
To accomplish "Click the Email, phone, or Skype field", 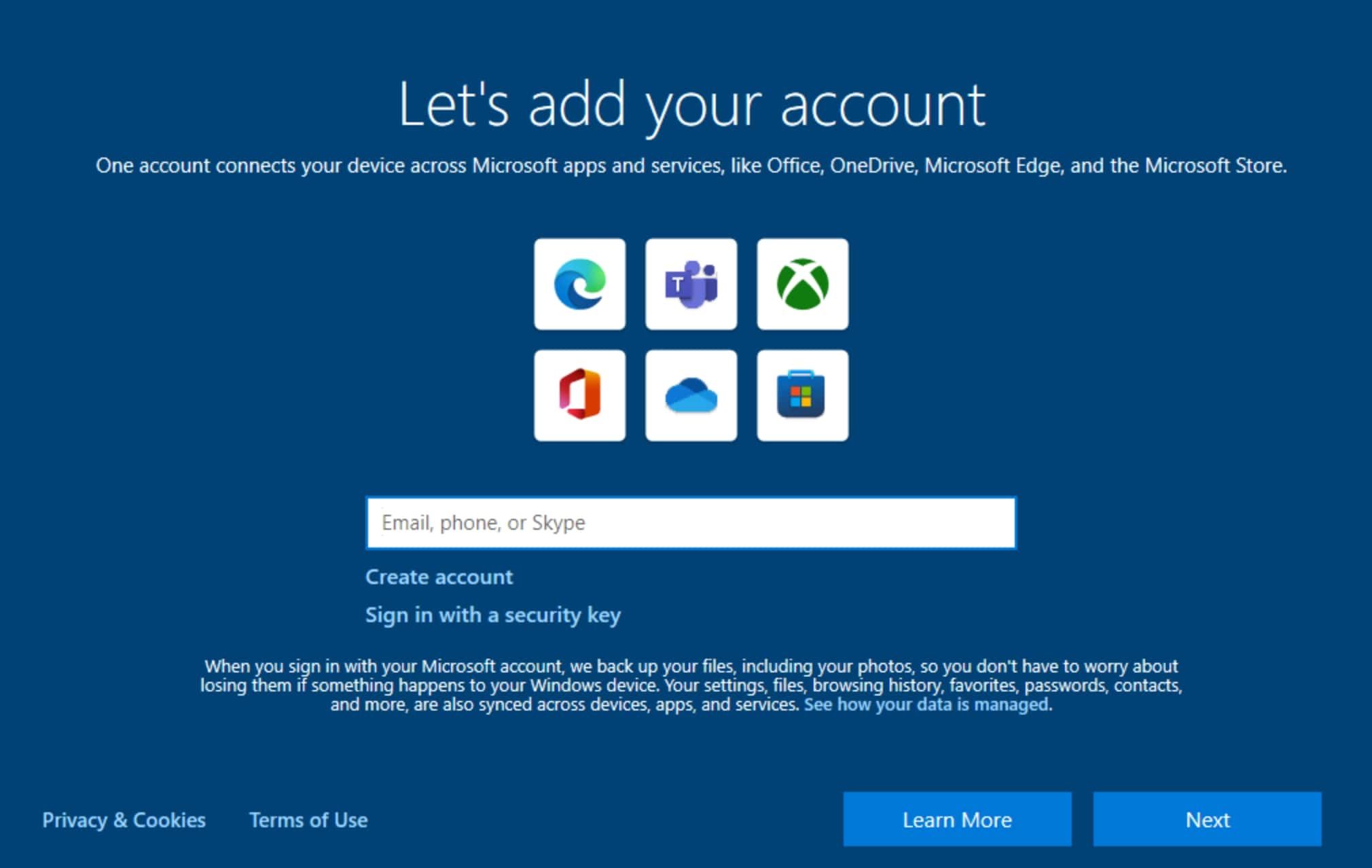I will (691, 523).
